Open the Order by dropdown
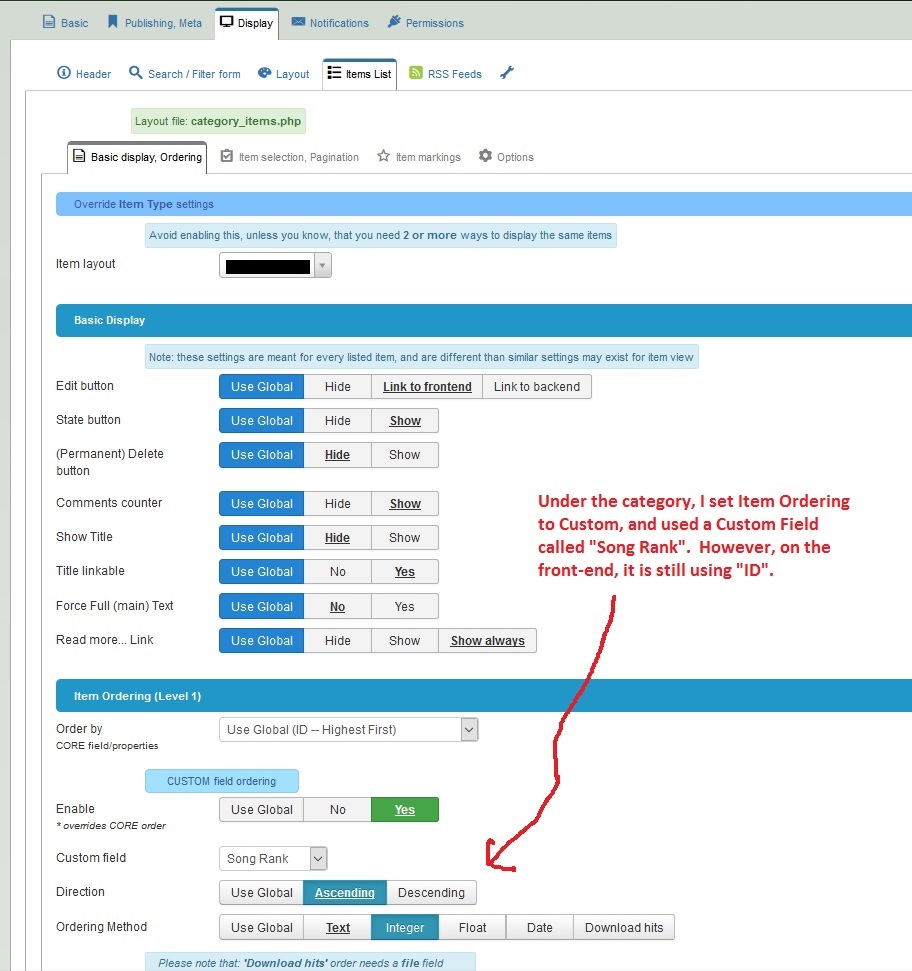The image size is (912, 971). (x=348, y=730)
